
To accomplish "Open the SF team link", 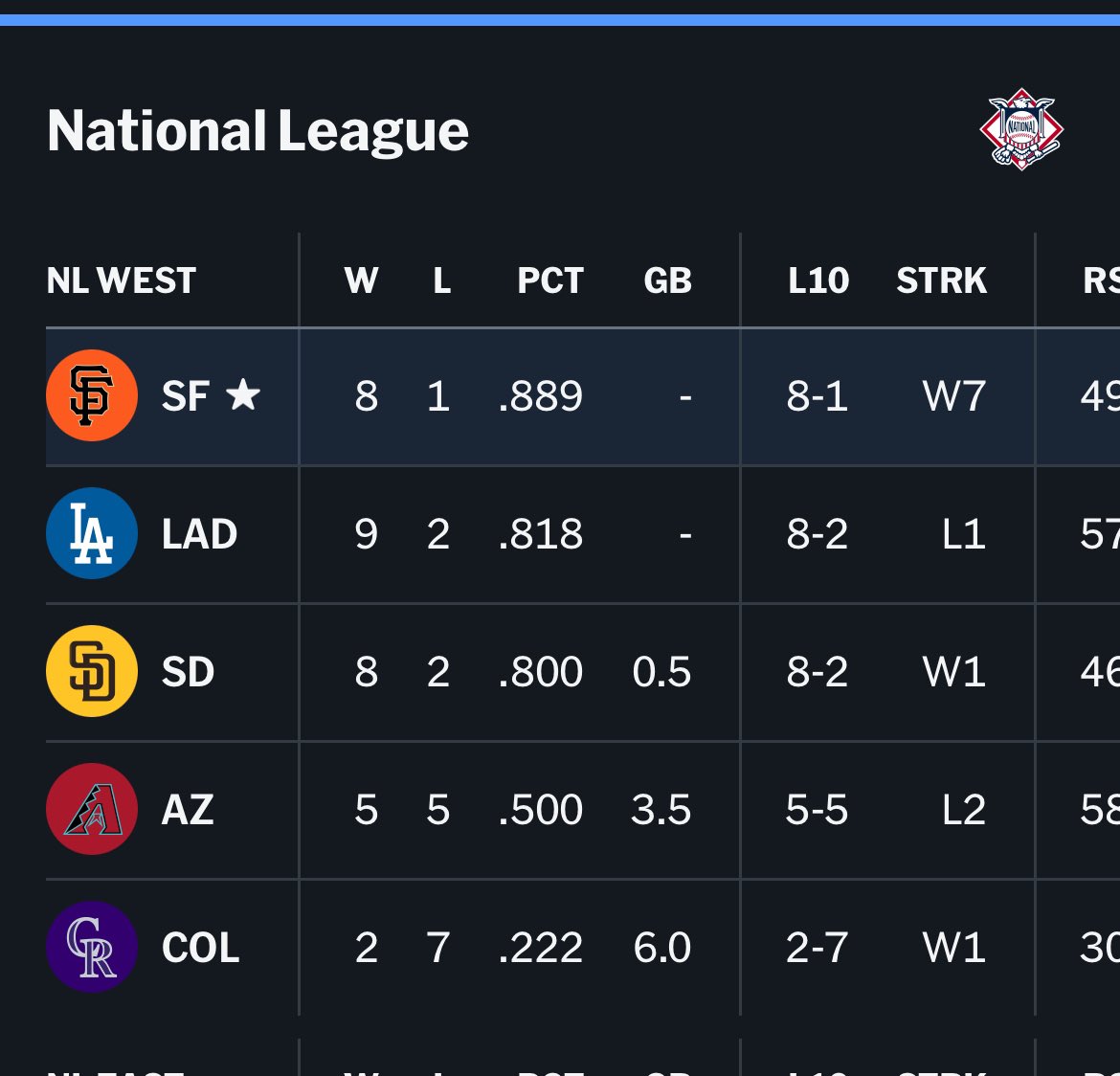I will [185, 396].
